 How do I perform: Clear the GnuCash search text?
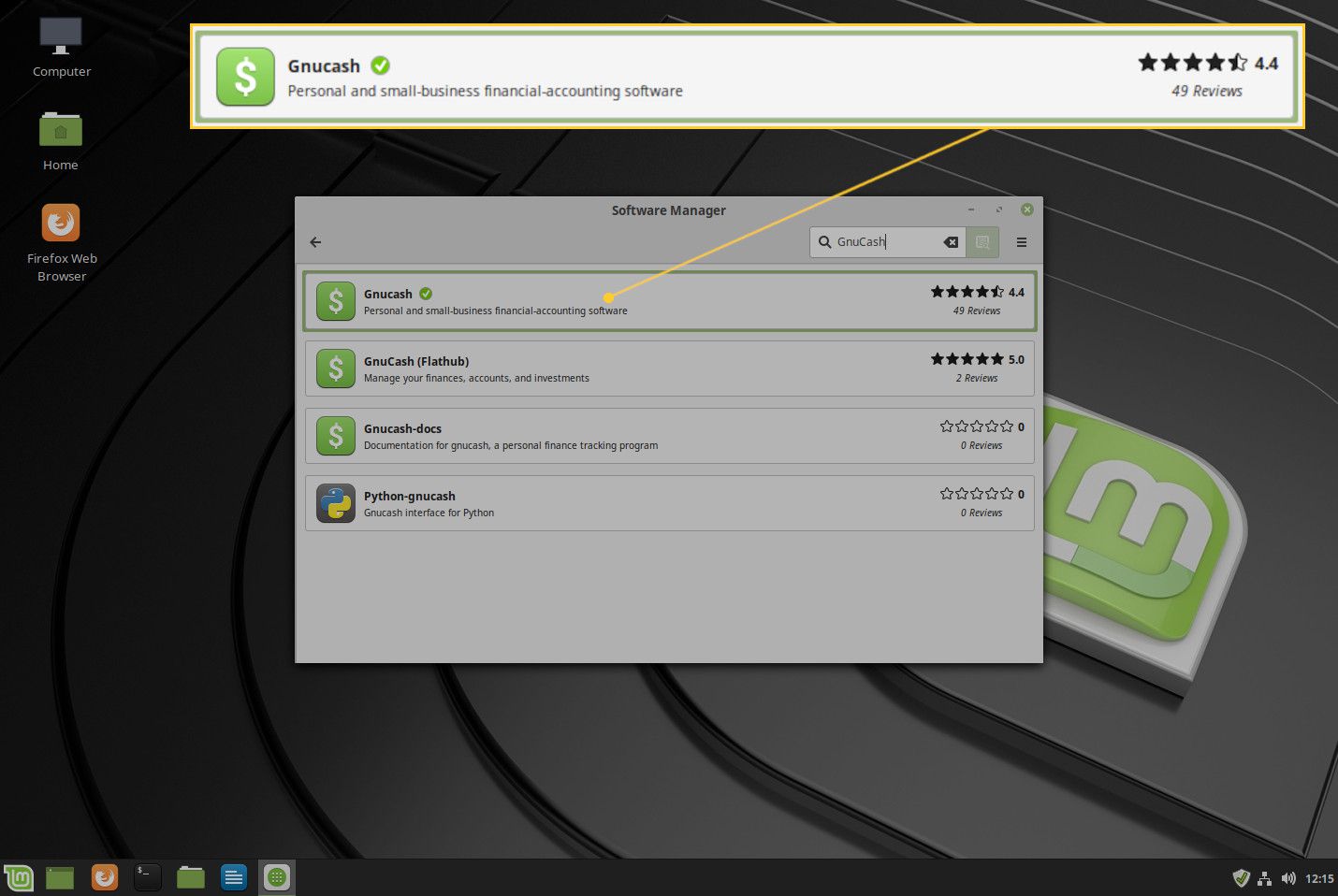(951, 242)
